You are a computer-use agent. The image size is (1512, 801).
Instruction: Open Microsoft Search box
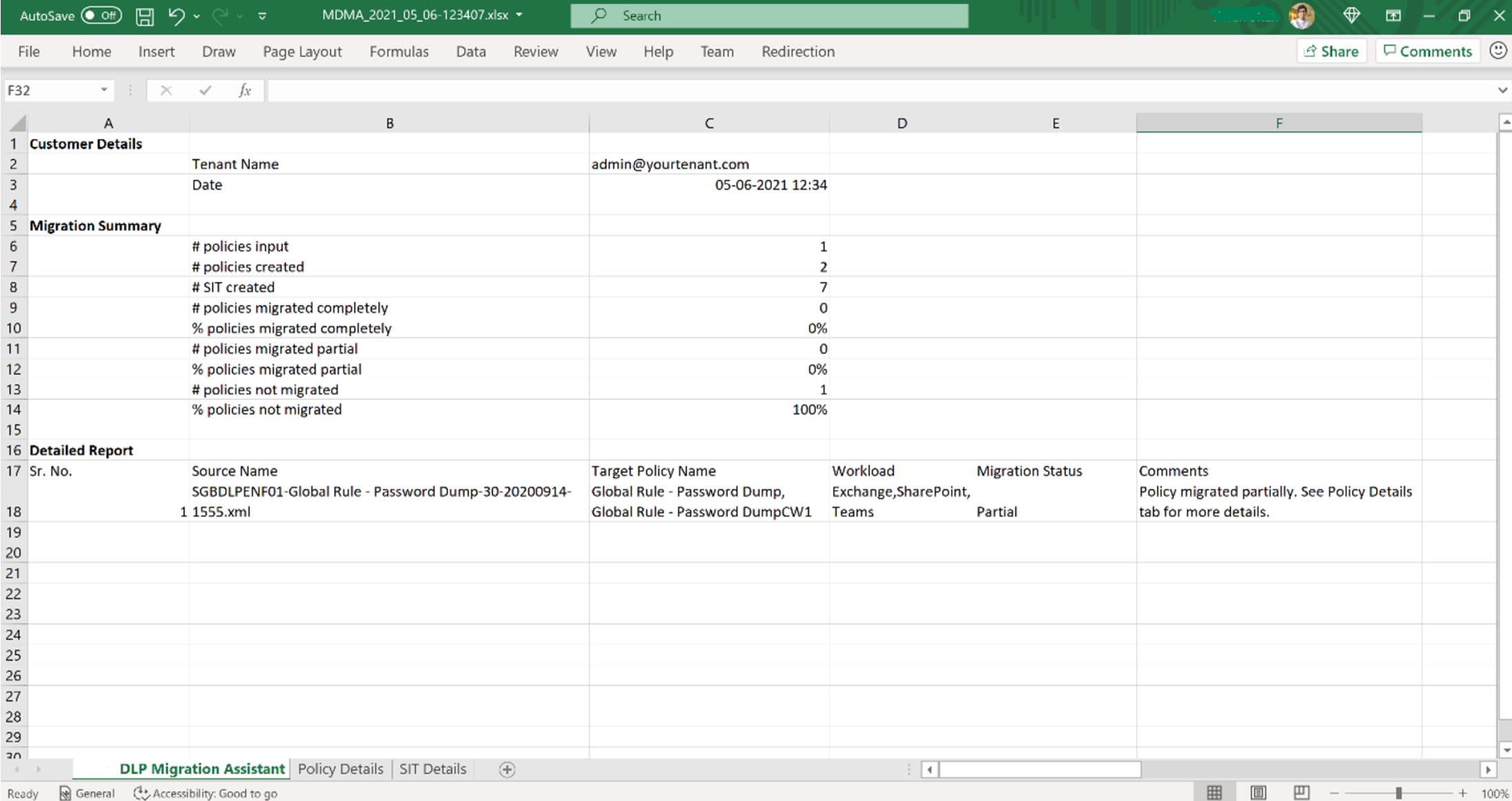pos(770,15)
